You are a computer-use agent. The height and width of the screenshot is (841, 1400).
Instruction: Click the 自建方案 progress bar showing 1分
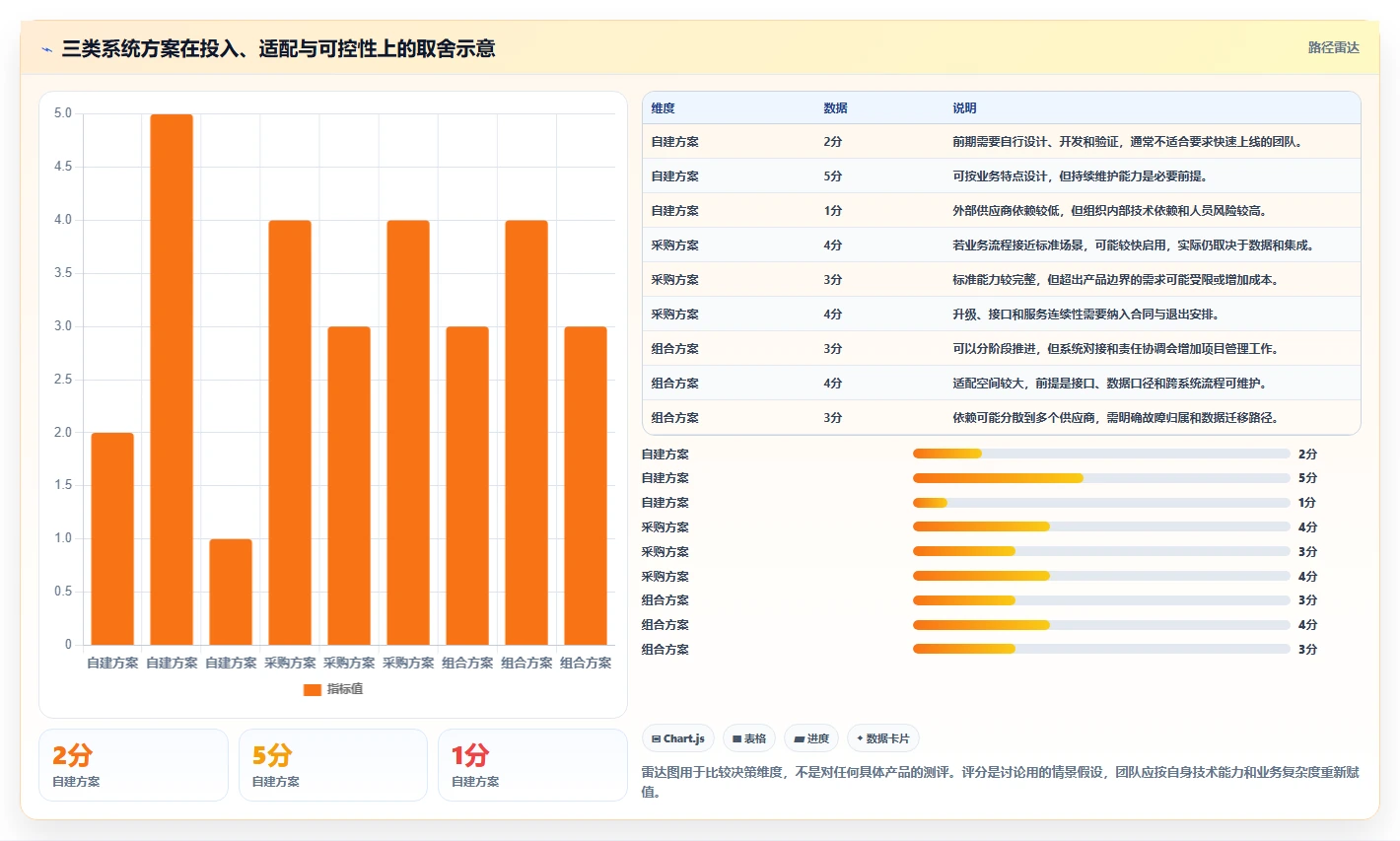point(1101,503)
